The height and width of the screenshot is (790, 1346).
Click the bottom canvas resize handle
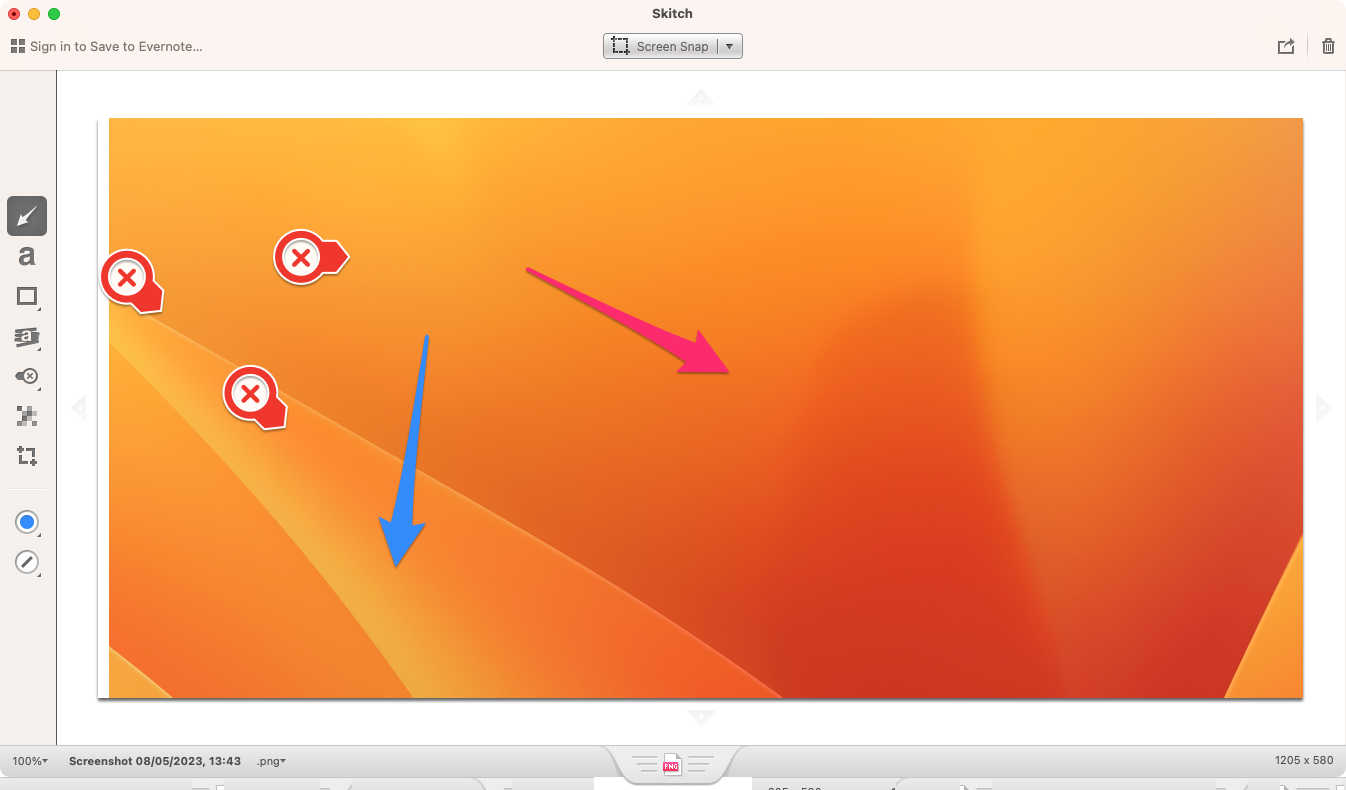pos(701,716)
